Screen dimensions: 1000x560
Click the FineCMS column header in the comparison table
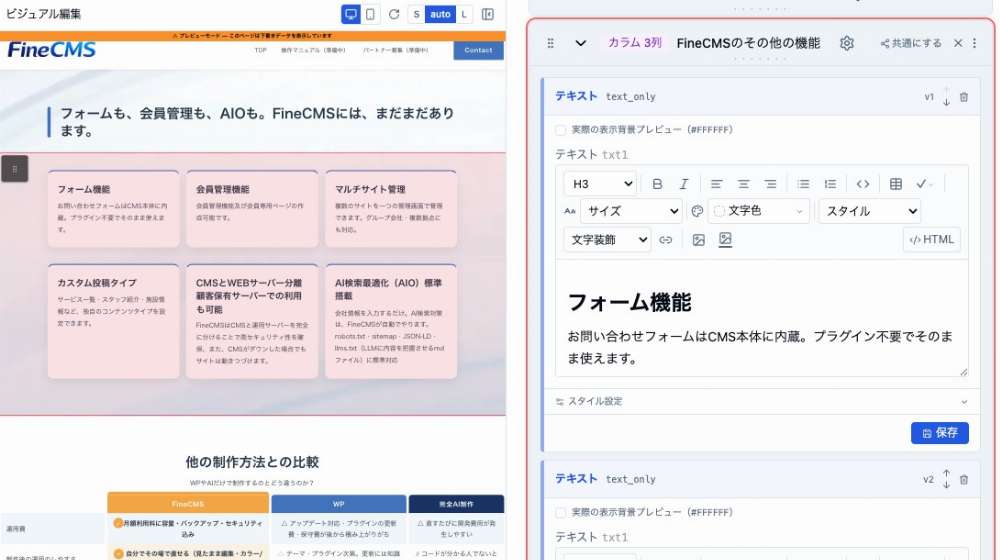188,503
